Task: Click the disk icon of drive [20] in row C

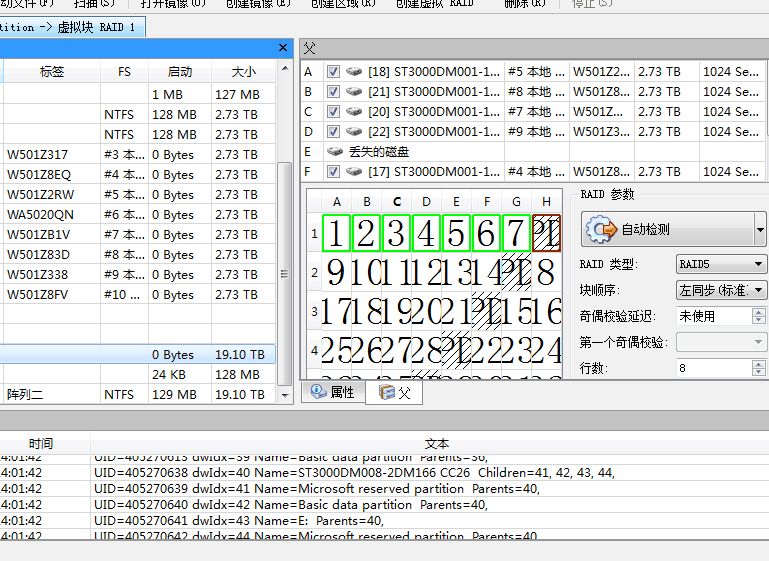Action: point(355,112)
